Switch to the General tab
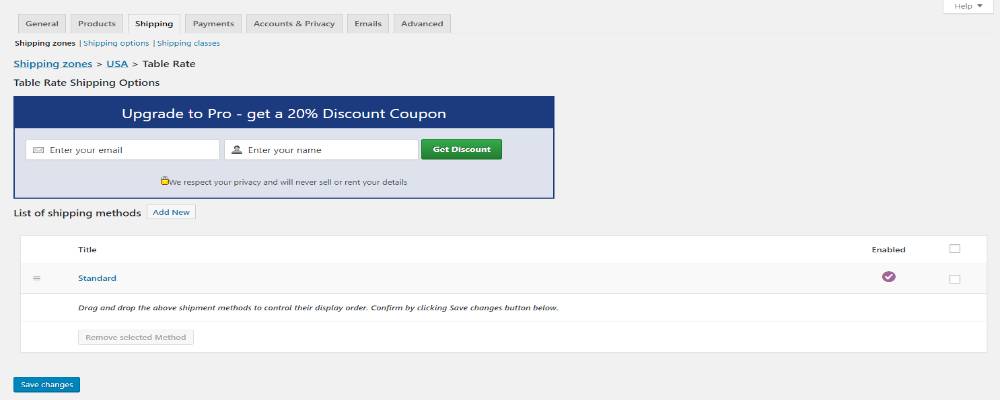Screen dimensions: 1000x400 click(42, 23)
